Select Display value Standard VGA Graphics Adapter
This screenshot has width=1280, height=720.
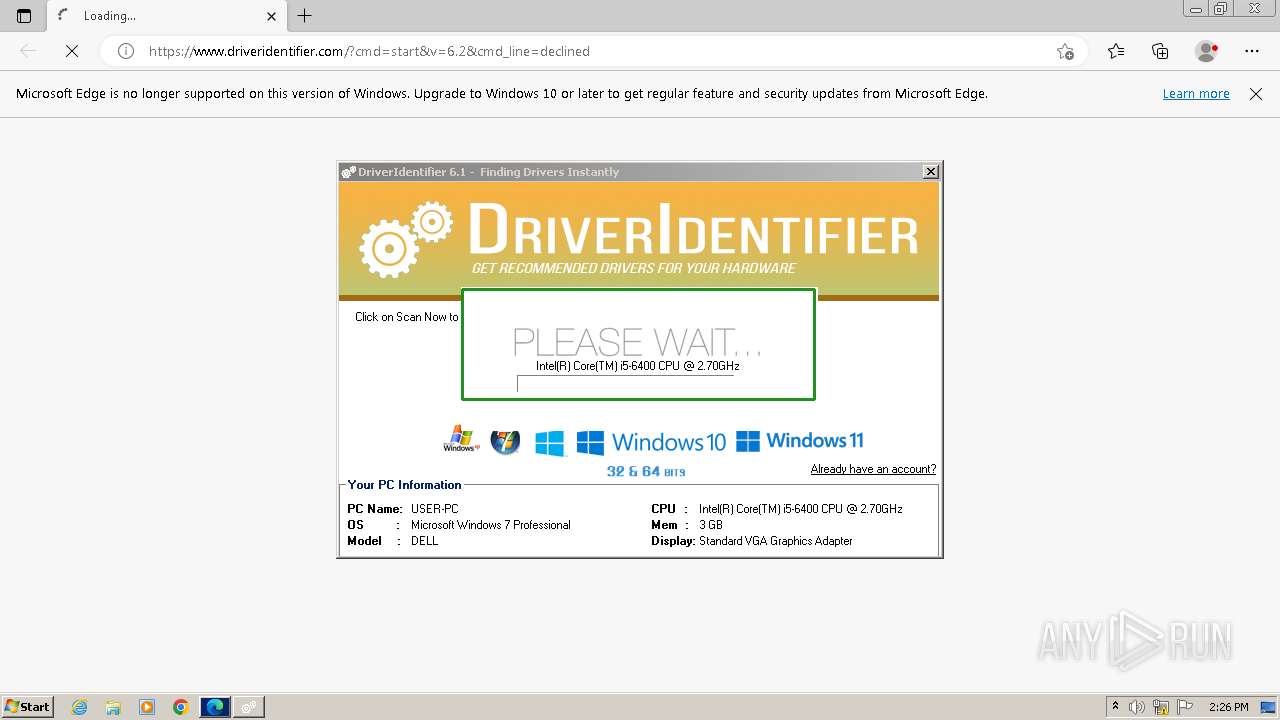[x=775, y=541]
